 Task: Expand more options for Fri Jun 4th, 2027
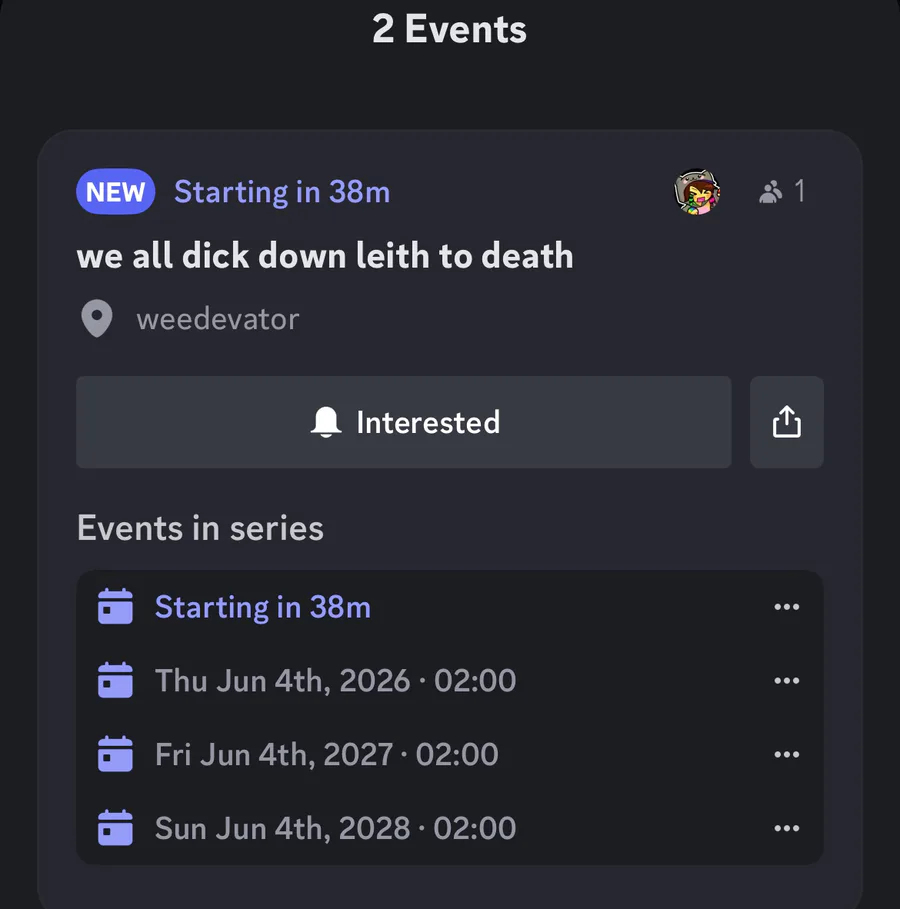[787, 754]
